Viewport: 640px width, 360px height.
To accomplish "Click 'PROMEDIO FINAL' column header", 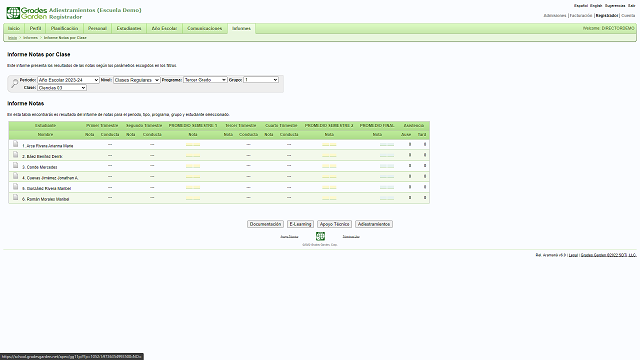I will (377, 125).
